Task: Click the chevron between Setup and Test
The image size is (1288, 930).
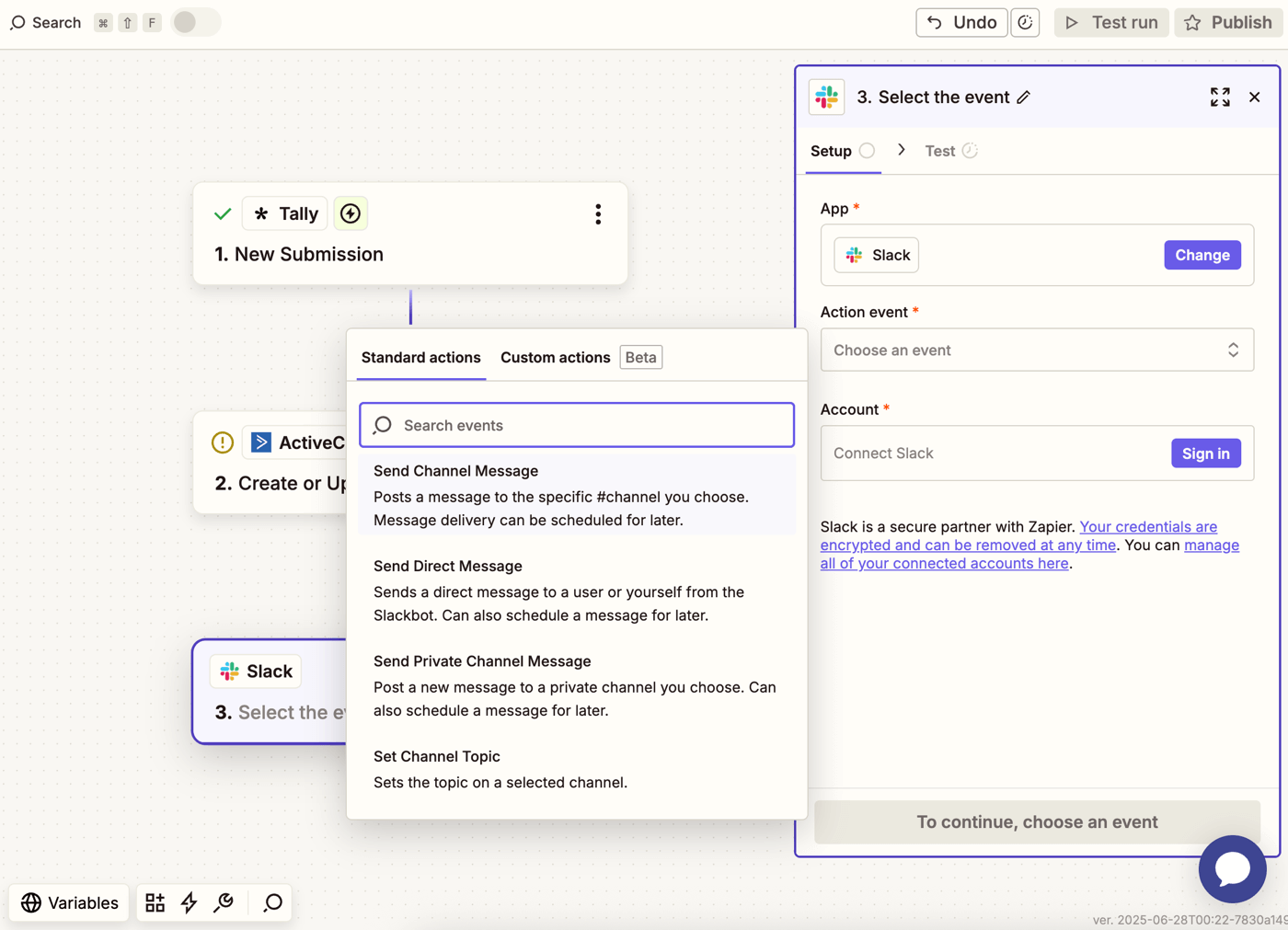Action: 901,150
